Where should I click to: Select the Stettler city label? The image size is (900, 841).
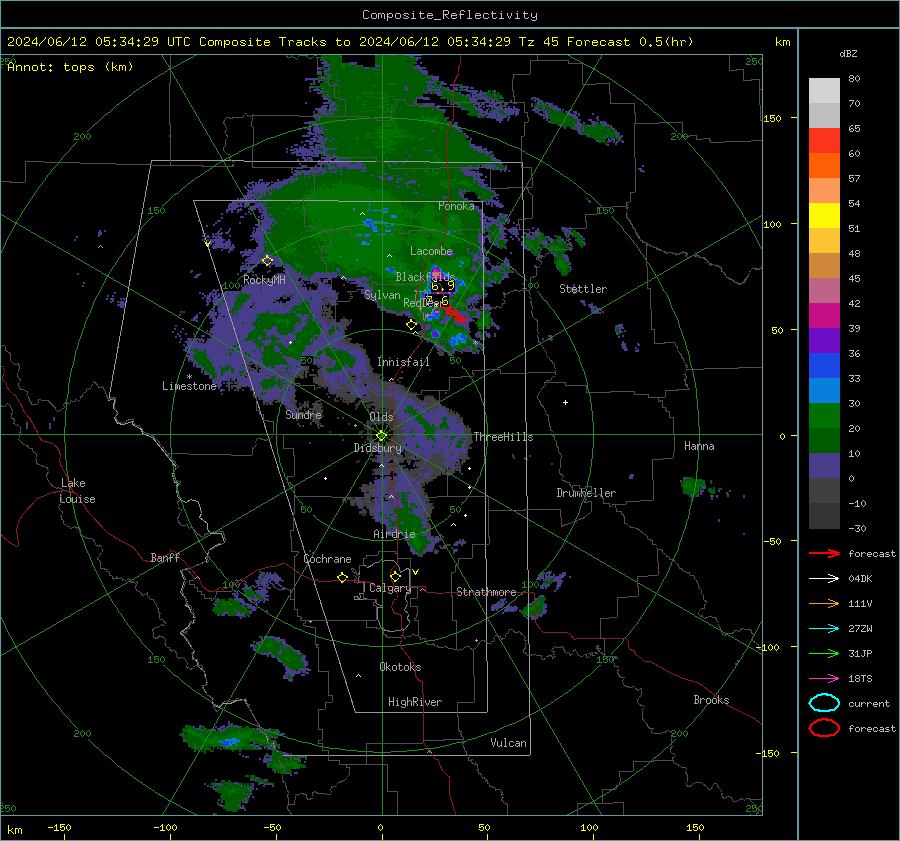tap(583, 289)
